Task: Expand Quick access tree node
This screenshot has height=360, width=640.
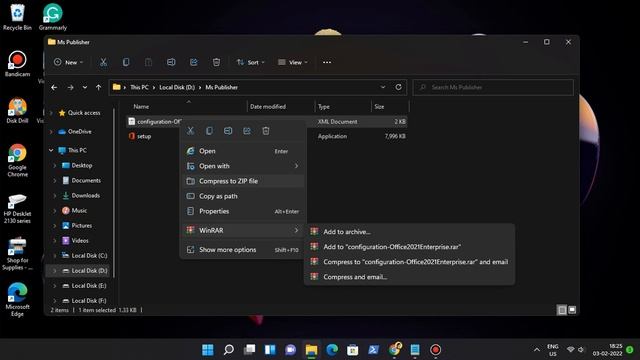Action: [x=51, y=113]
